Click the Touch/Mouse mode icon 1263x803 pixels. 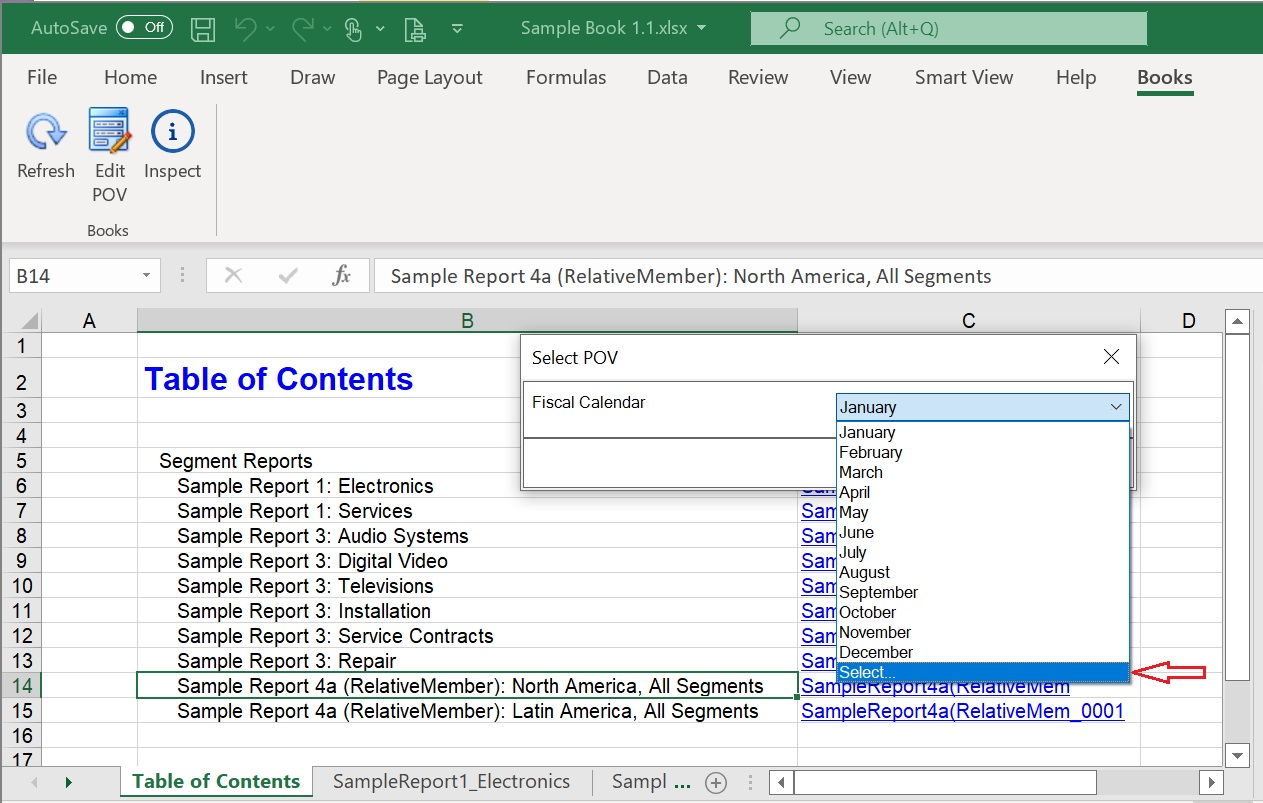(353, 29)
